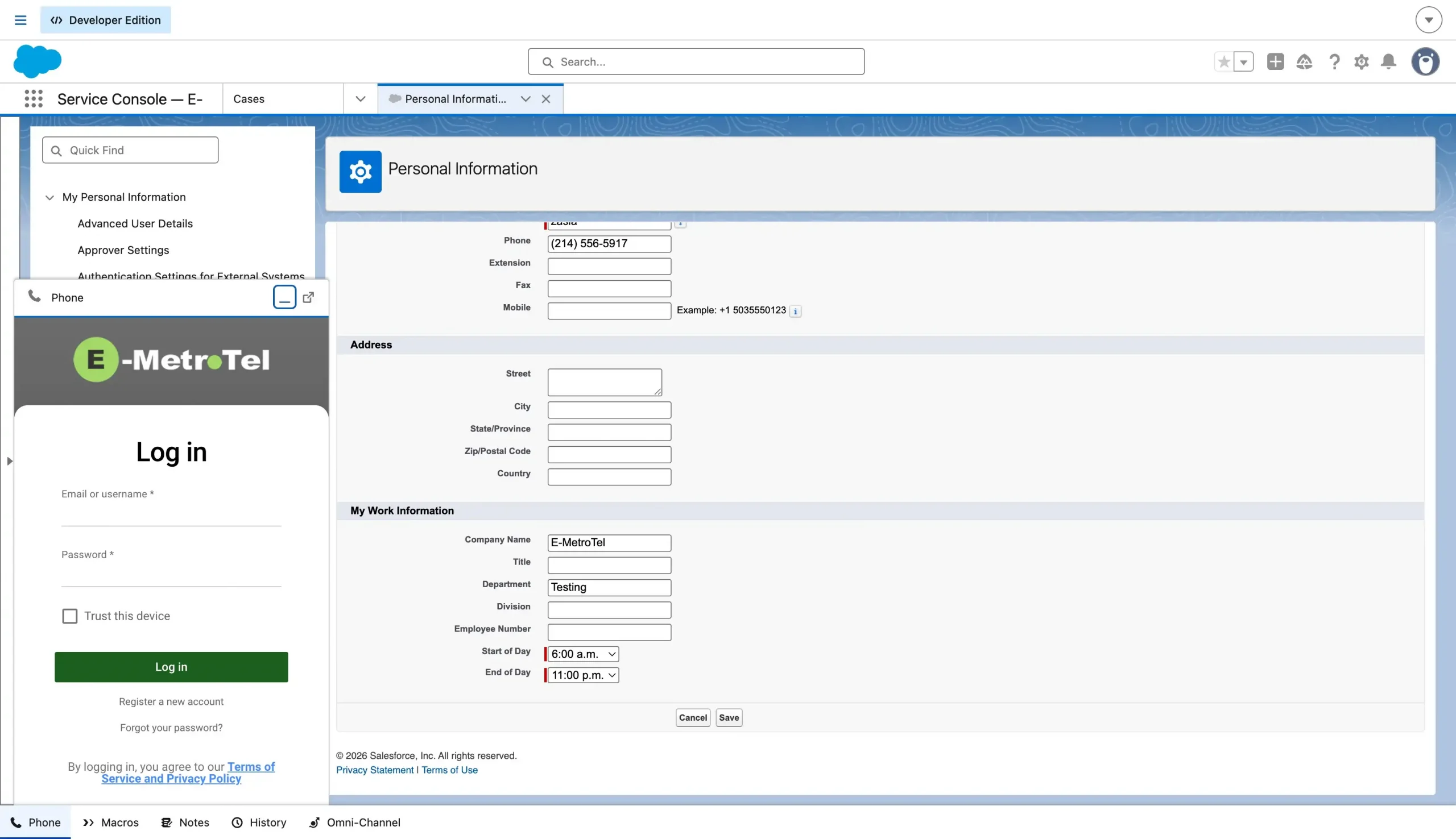Collapse the My Personal Information tree node
The image size is (1456, 839).
[49, 197]
